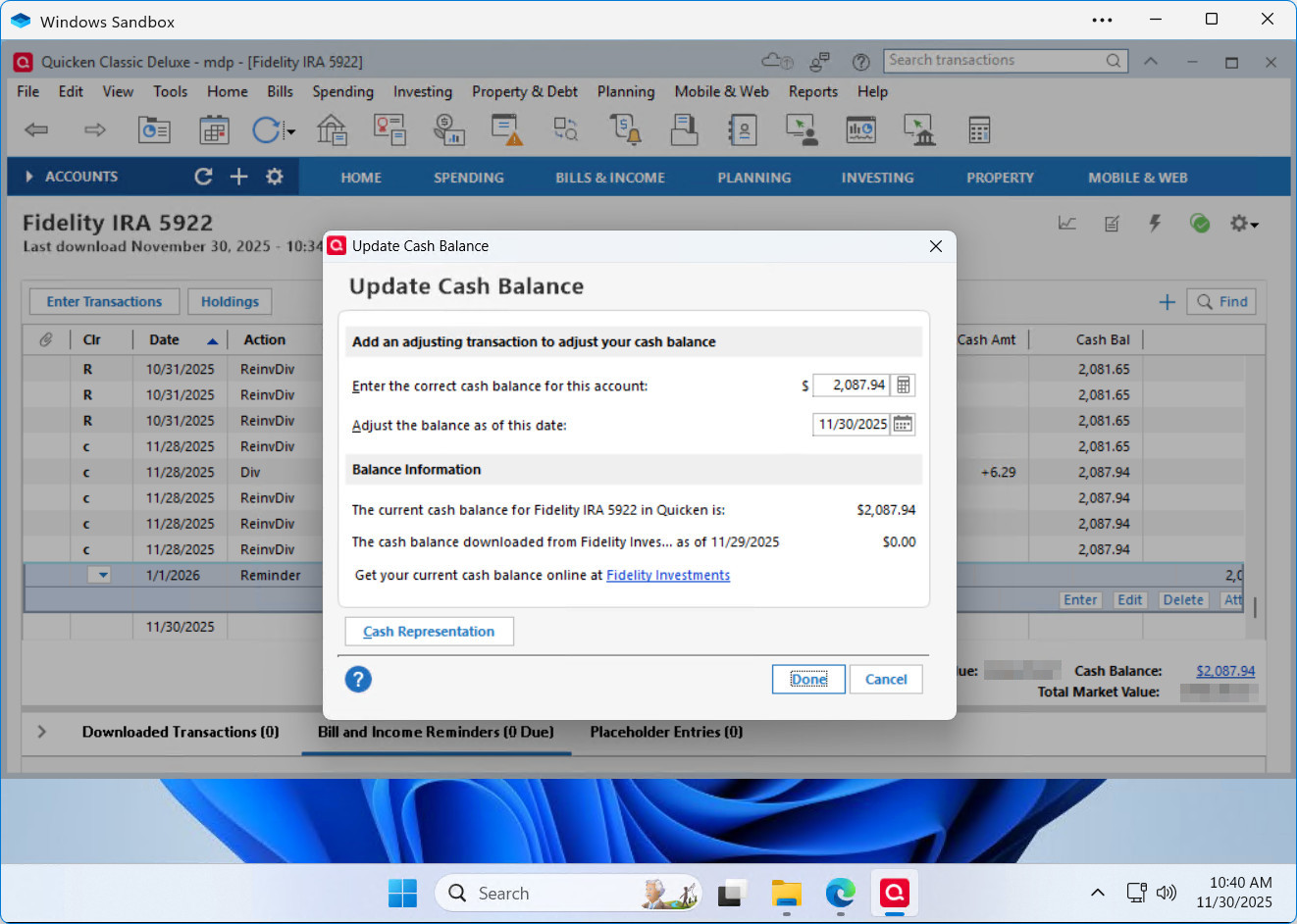Screen dimensions: 1297x924
Task: Click the Cancel button in dialog
Action: coord(886,679)
